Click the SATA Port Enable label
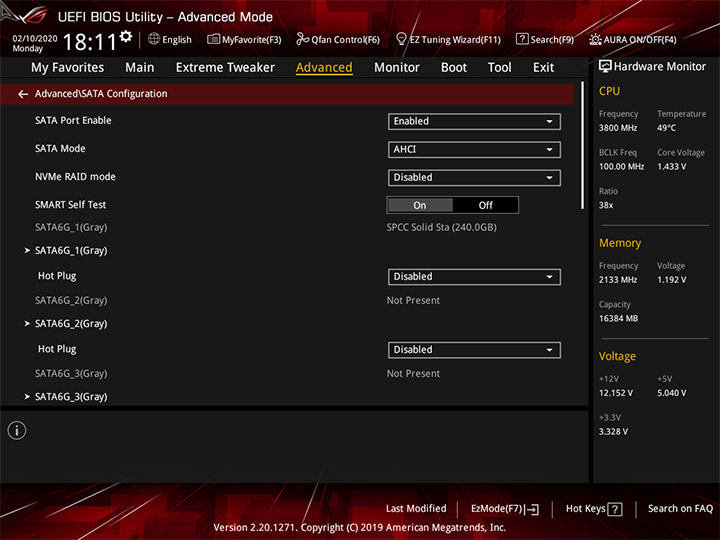720x540 pixels. (73, 120)
